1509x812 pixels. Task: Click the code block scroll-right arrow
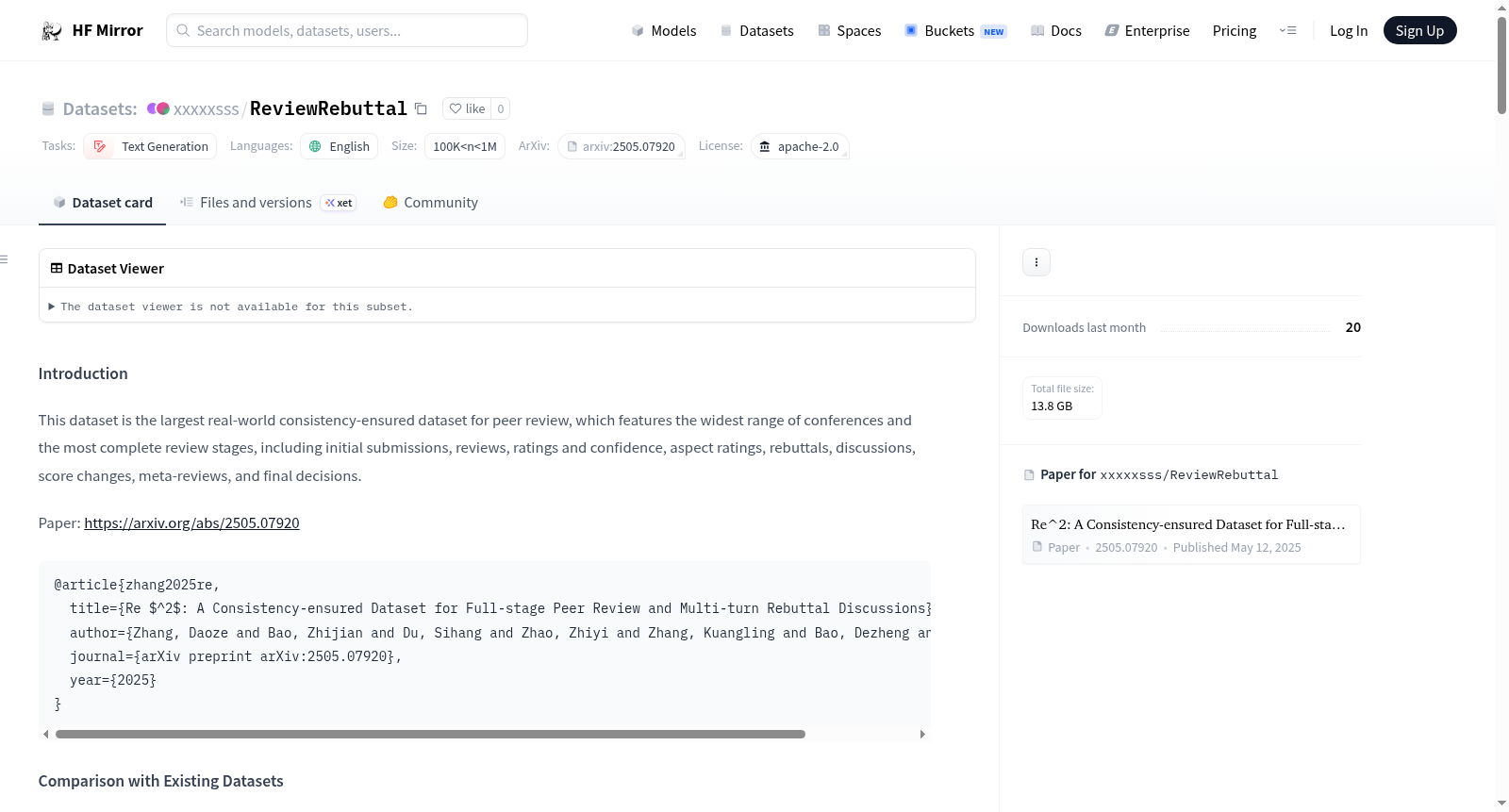pyautogui.click(x=922, y=734)
